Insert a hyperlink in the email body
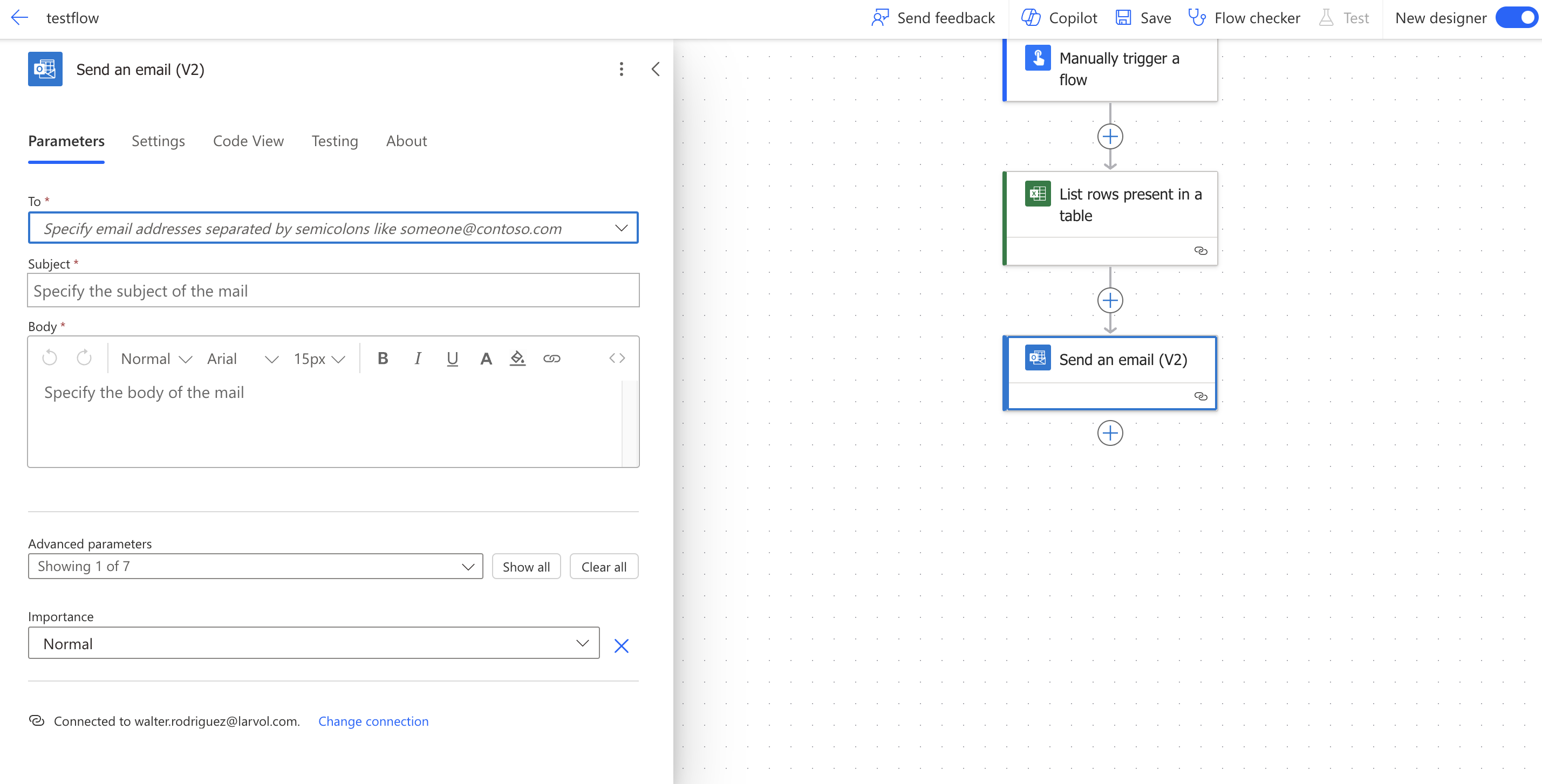Screen dimensions: 1542x784 tap(552, 358)
